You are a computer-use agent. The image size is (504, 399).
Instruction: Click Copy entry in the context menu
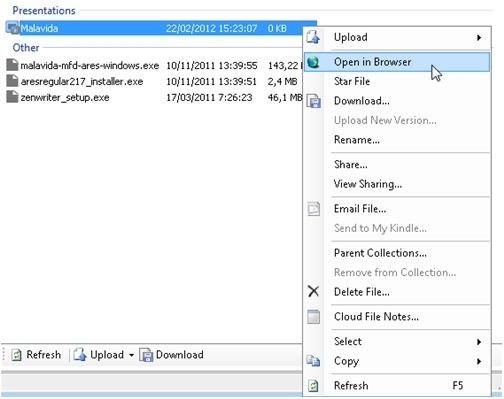397,361
